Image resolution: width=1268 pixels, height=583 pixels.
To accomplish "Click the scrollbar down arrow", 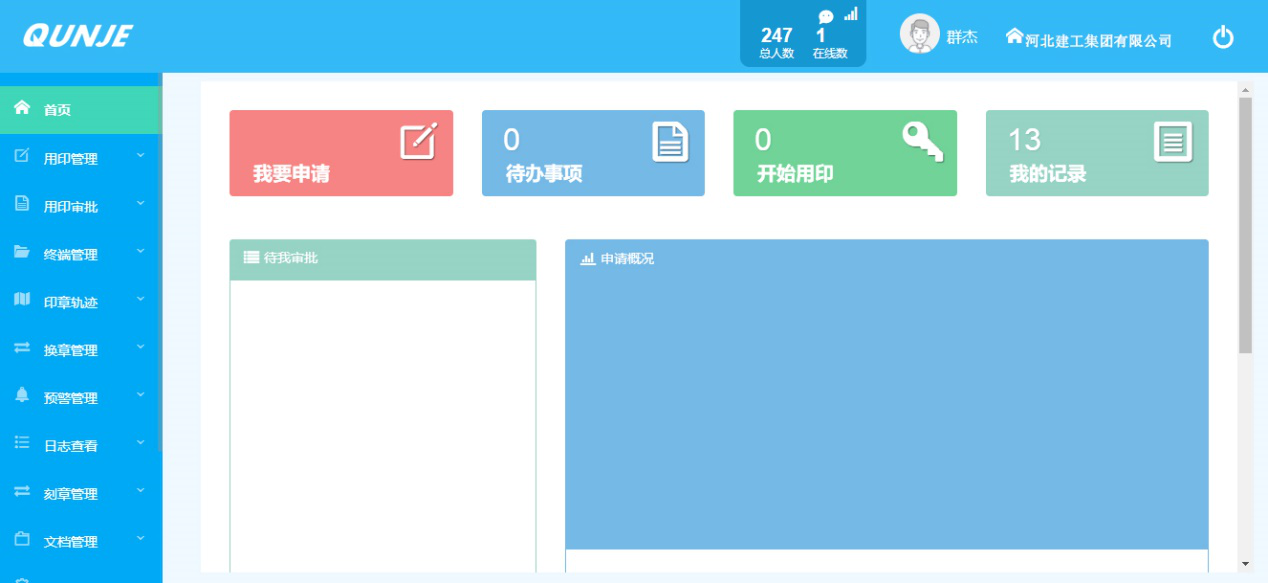I will (x=1245, y=564).
